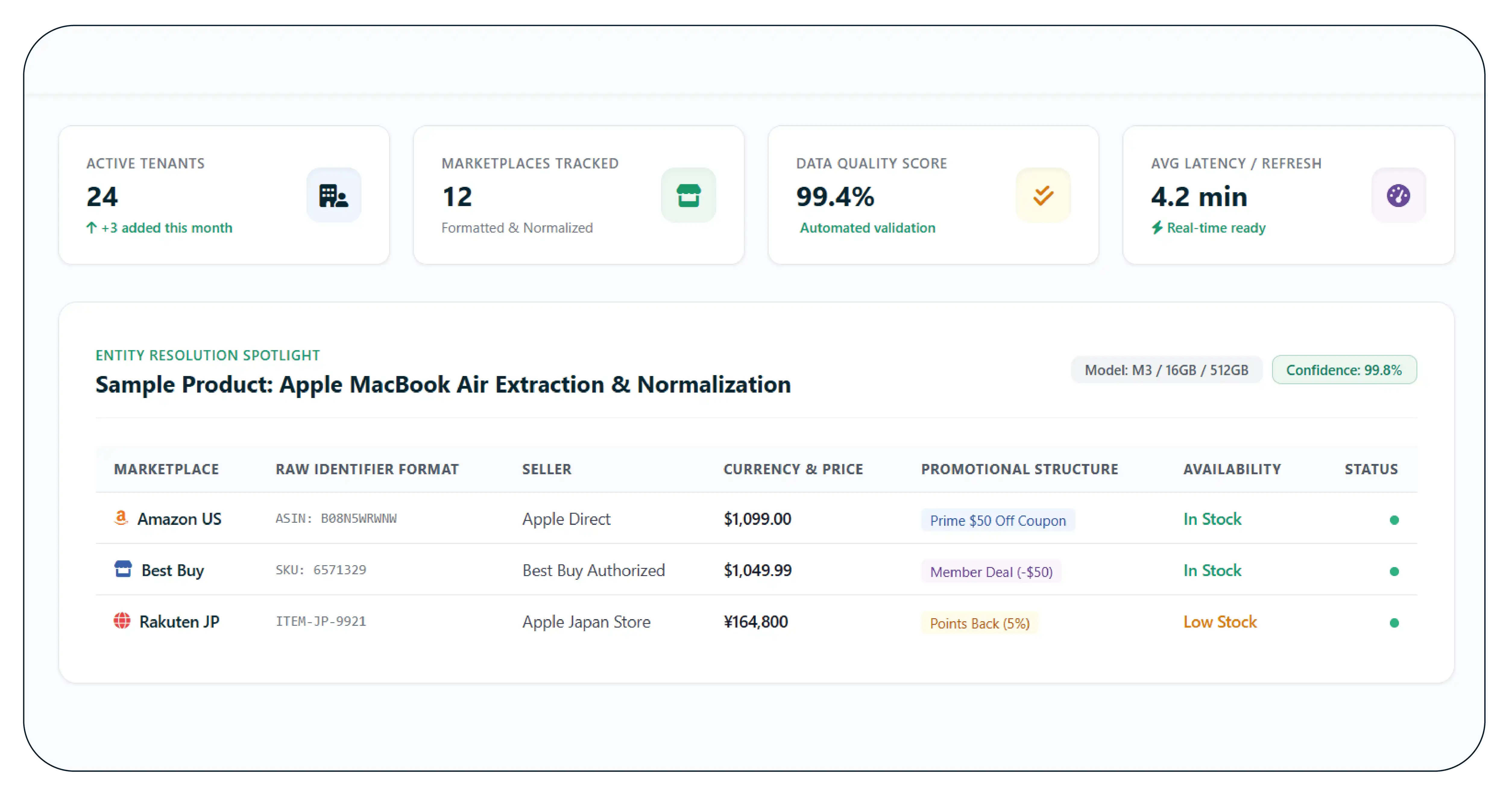Click the Marketplace column header
The height and width of the screenshot is (796, 1512).
pos(167,469)
